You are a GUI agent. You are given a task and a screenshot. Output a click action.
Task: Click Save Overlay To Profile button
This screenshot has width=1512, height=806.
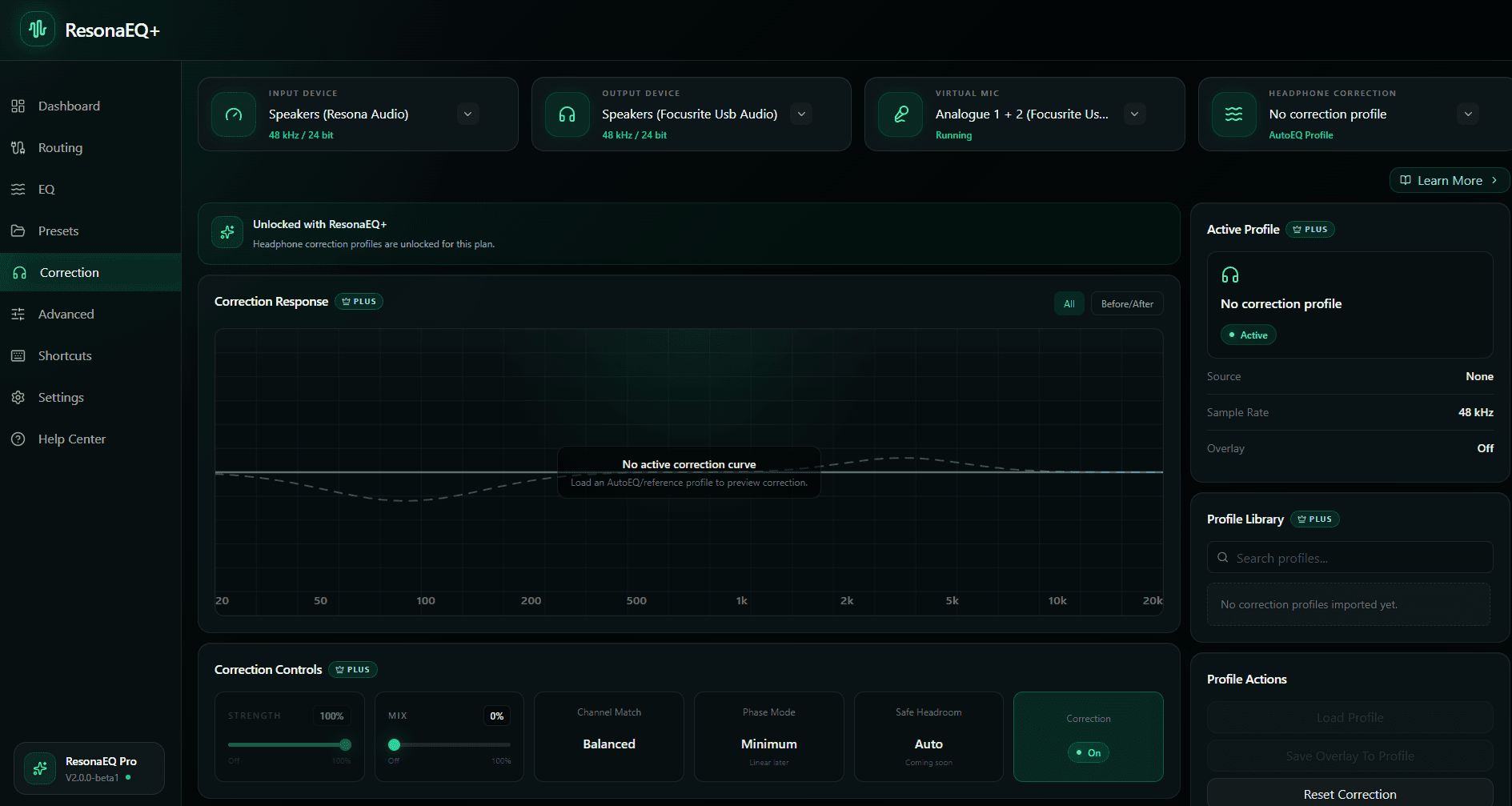(x=1350, y=756)
